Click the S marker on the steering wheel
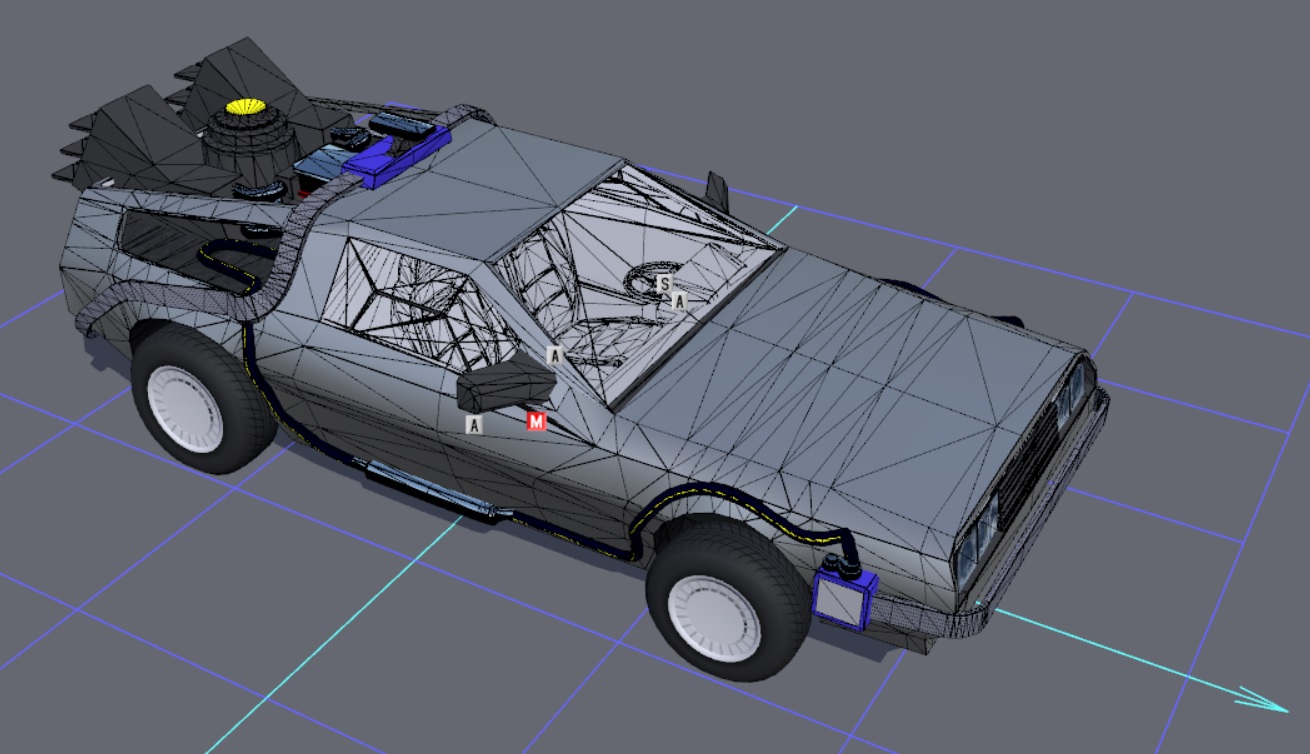Screen dimensions: 1310x754 point(664,284)
